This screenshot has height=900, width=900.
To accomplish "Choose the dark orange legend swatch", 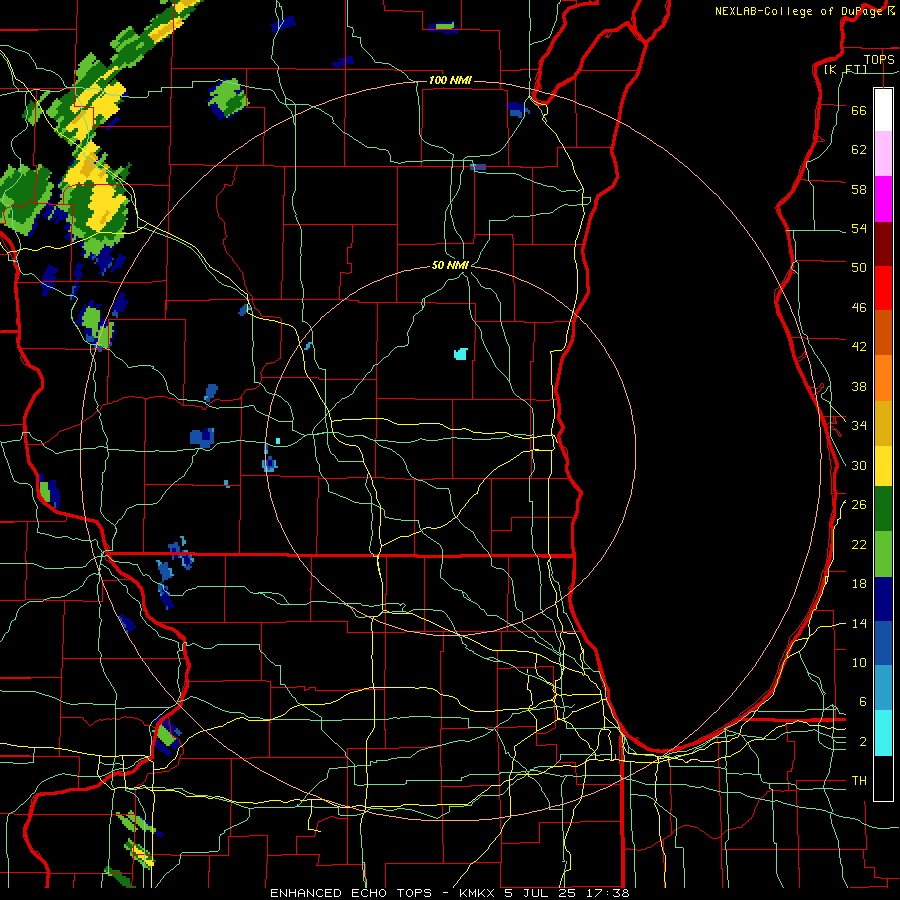I will pos(883,332).
